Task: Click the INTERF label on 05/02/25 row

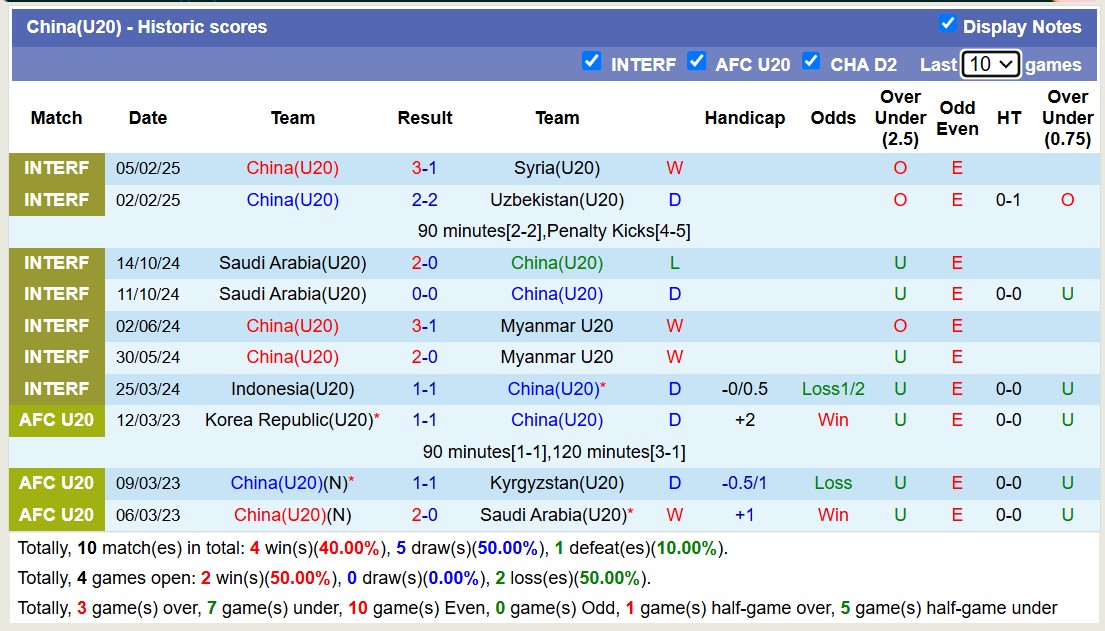Action: pos(57,168)
